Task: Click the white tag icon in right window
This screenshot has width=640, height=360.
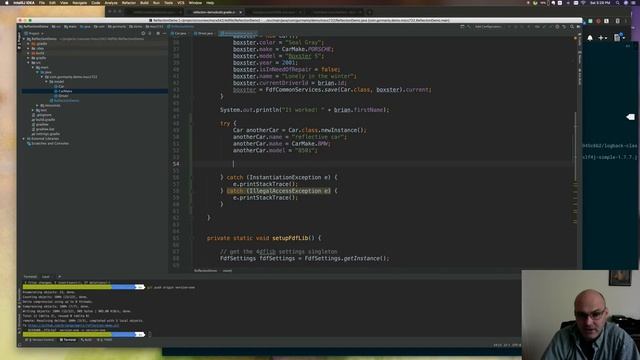Action: [630, 117]
